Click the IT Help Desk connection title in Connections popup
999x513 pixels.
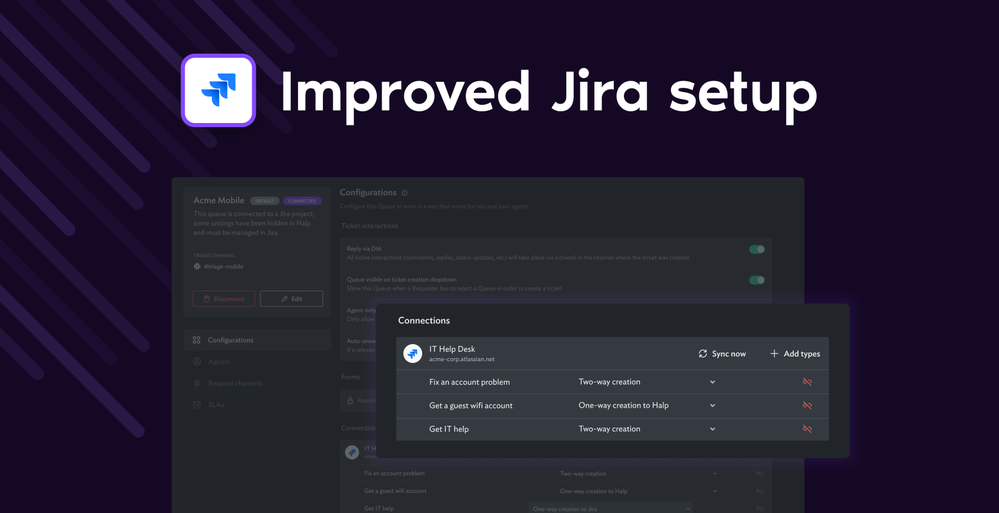click(x=452, y=349)
